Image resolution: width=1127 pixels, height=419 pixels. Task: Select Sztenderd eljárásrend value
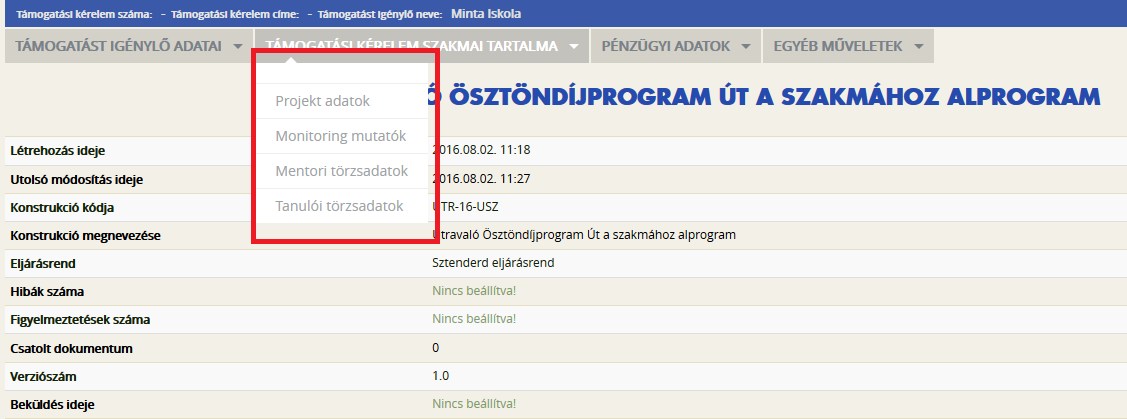point(493,263)
